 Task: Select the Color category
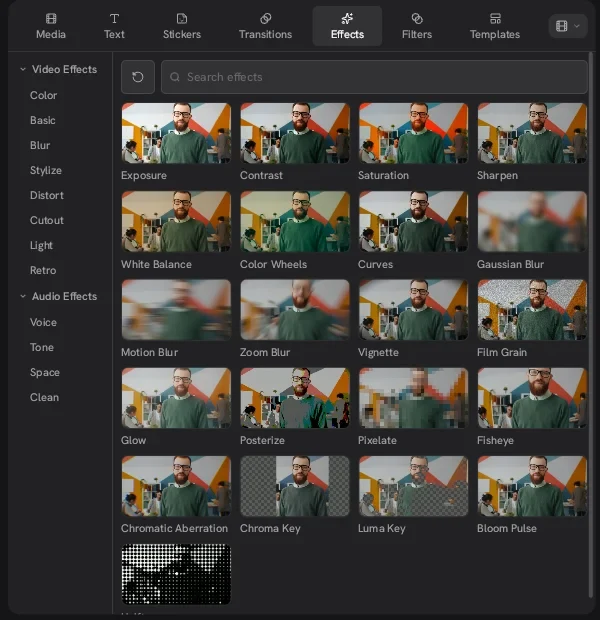point(44,95)
